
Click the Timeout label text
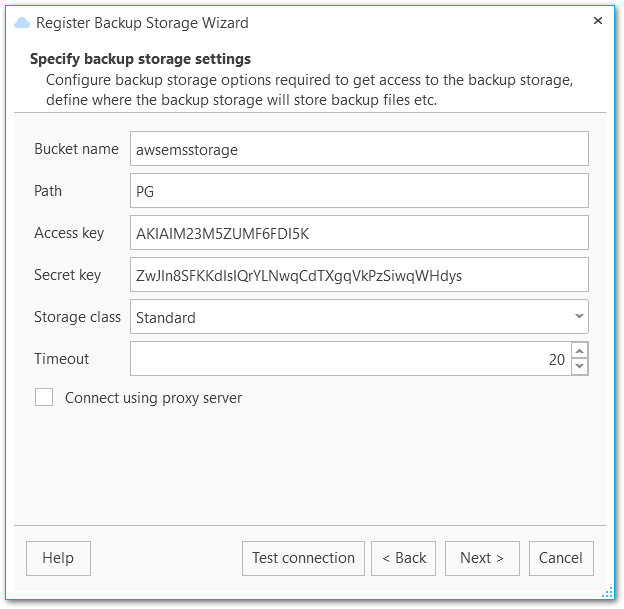[62, 359]
